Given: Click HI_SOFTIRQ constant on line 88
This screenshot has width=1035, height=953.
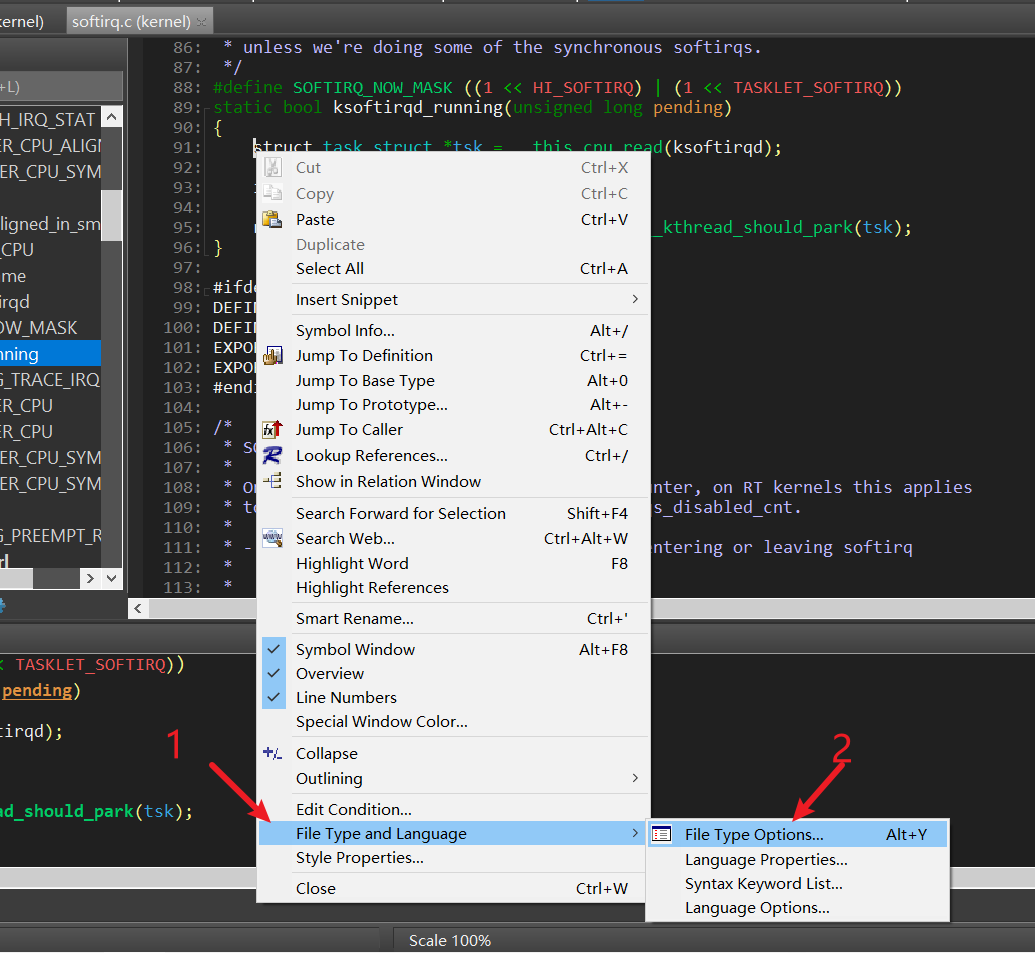Looking at the screenshot, I should 584,87.
